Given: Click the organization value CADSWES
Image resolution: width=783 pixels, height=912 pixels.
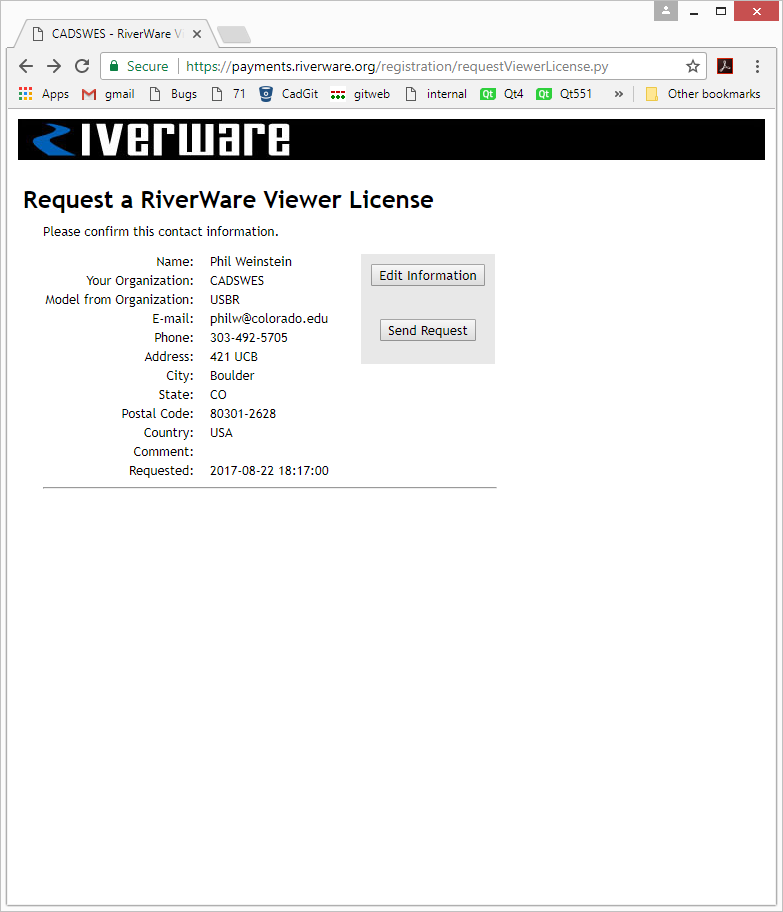Looking at the screenshot, I should click(237, 281).
